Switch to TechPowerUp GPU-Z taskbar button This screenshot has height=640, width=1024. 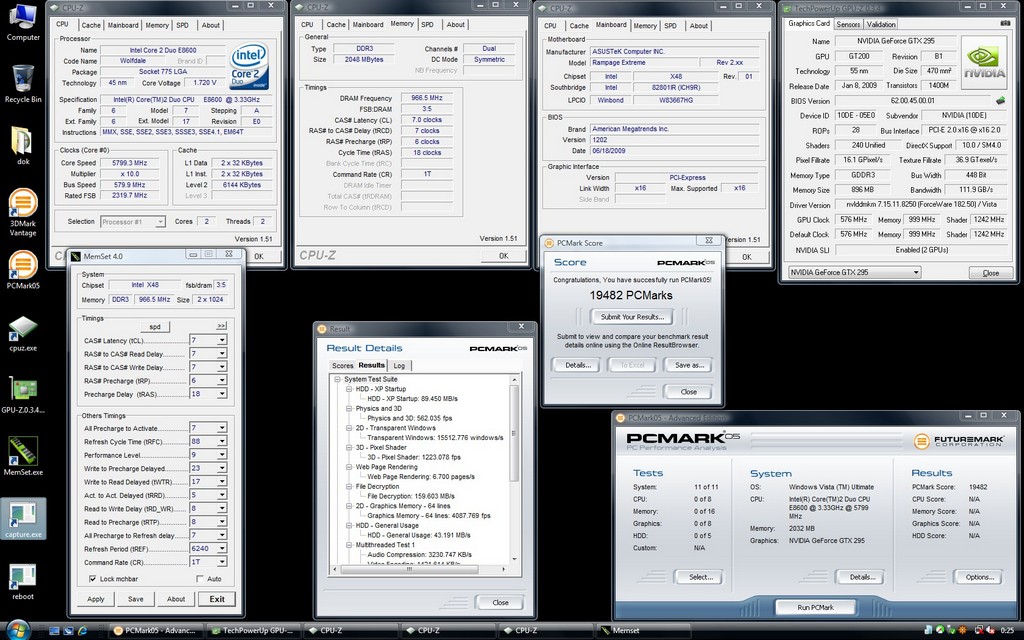coord(253,630)
